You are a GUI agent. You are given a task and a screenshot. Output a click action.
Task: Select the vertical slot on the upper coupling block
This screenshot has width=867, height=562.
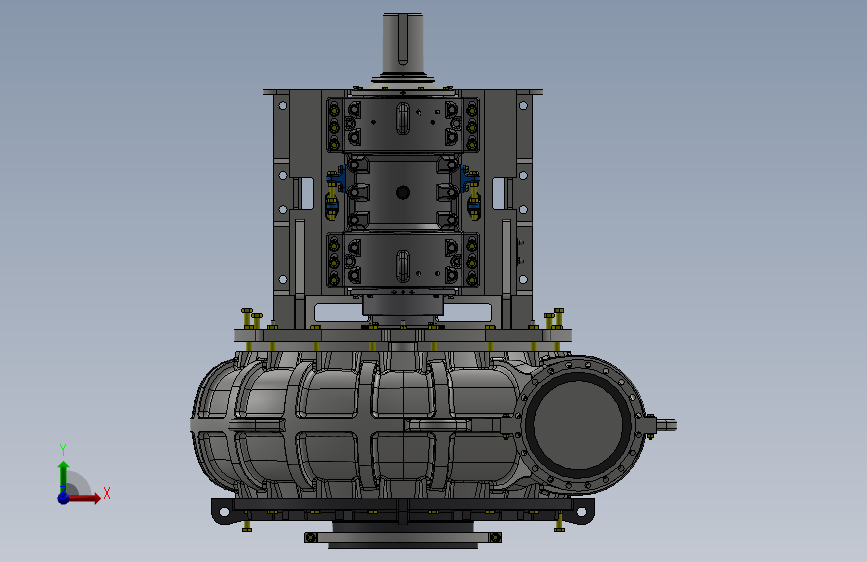point(403,118)
